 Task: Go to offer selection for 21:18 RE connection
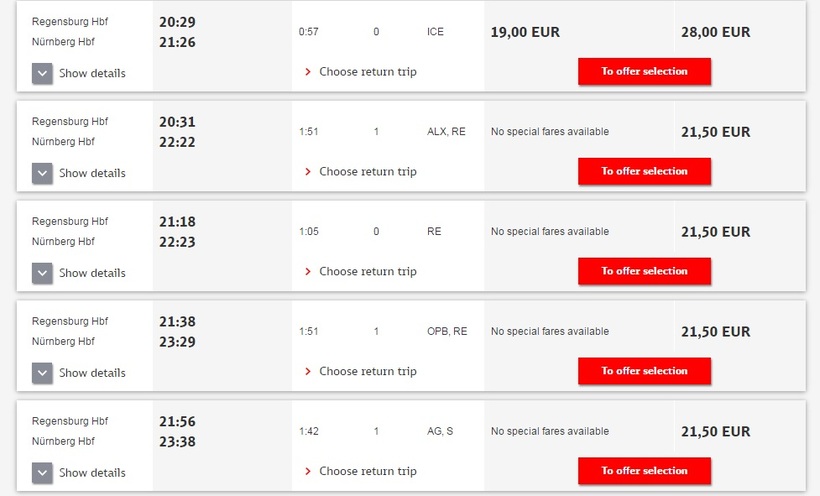(644, 271)
